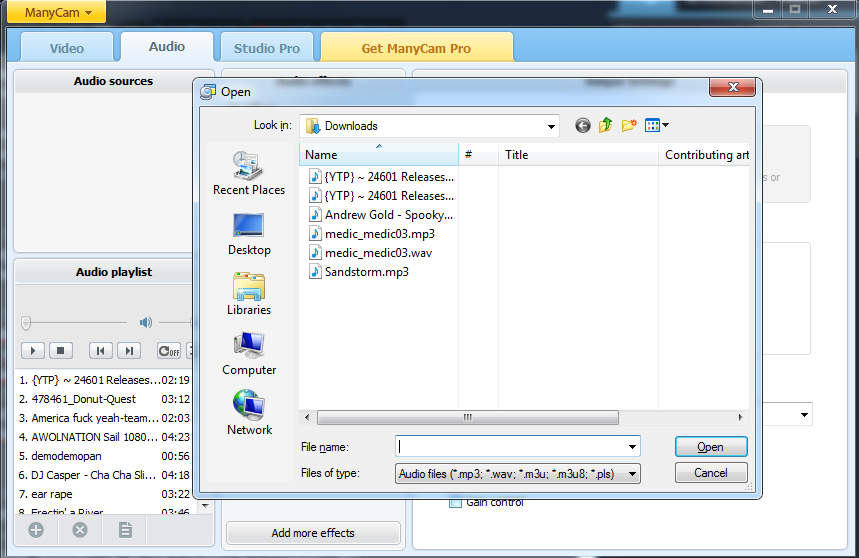Select playlist track DJ Casper - Cha Cha Sli
Image resolution: width=859 pixels, height=558 pixels.
pos(104,475)
